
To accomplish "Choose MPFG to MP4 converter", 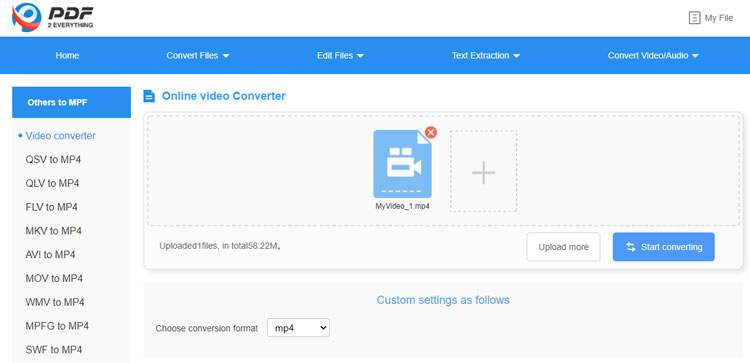I will pyautogui.click(x=57, y=326).
